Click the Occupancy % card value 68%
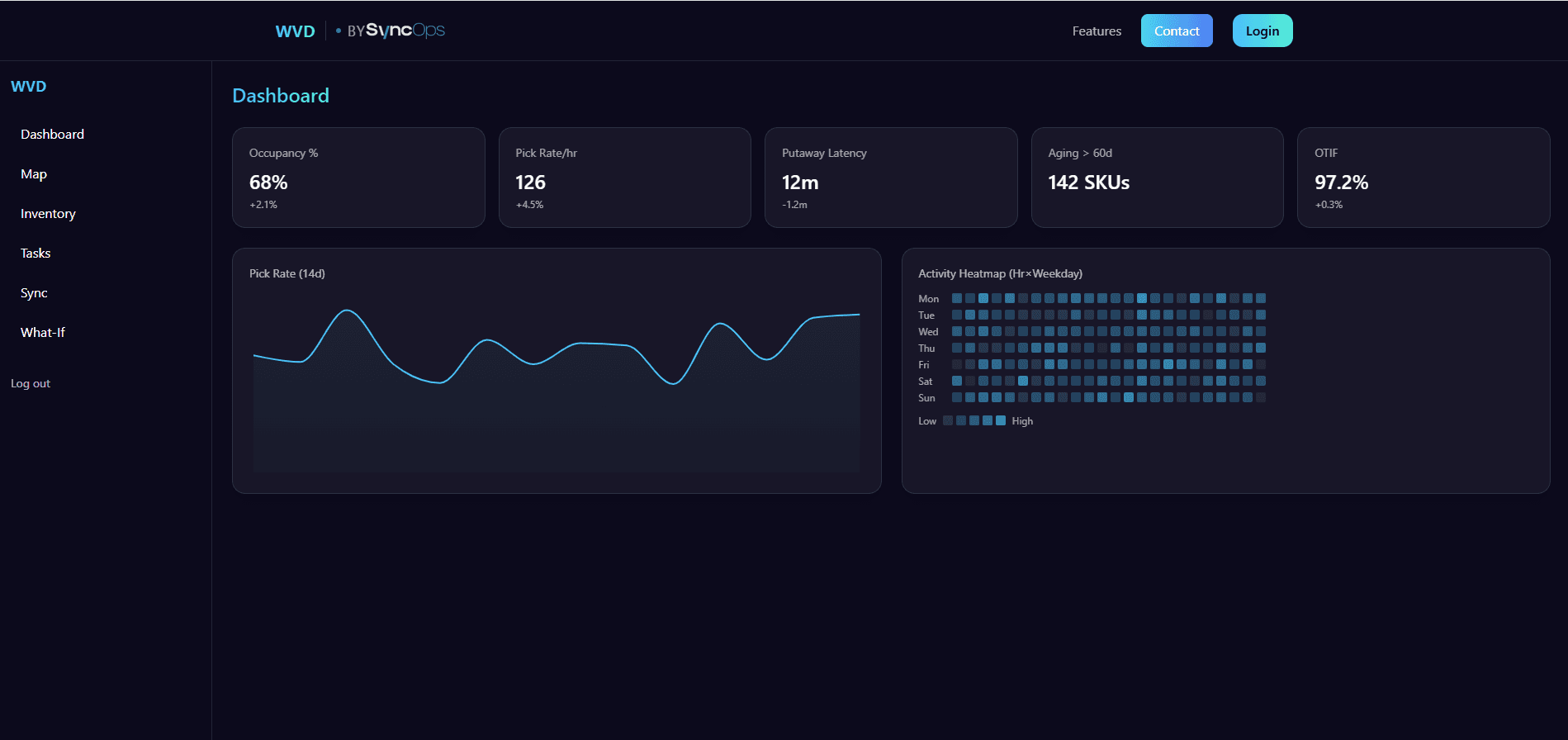 [x=268, y=183]
